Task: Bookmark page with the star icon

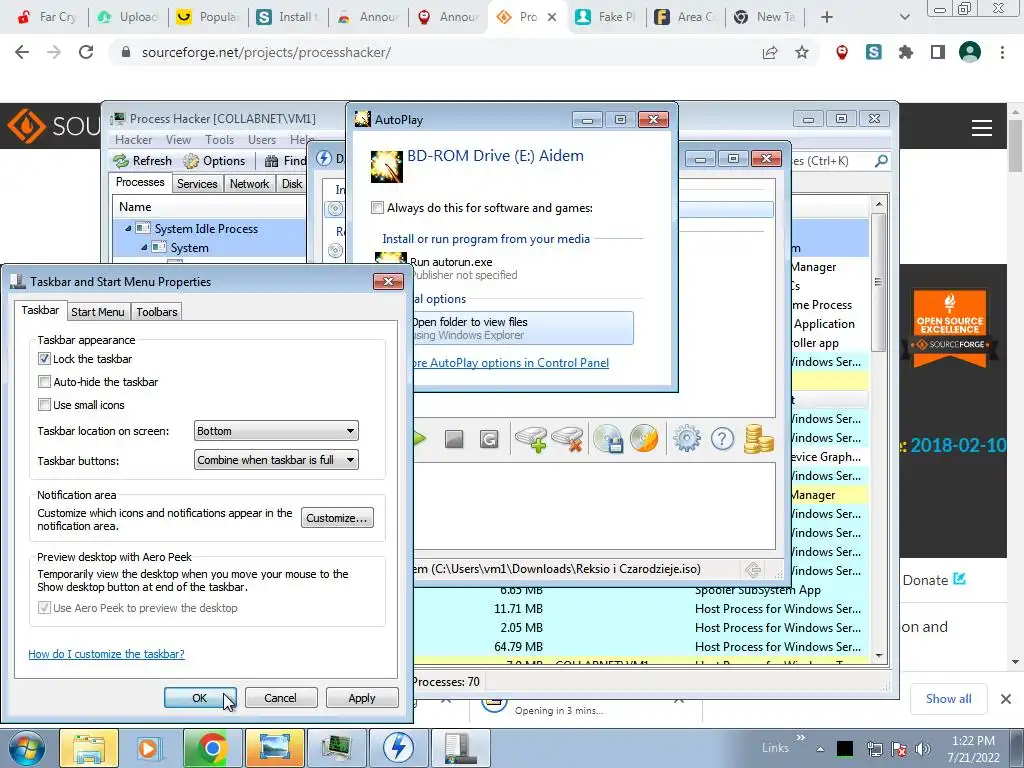Action: [802, 52]
